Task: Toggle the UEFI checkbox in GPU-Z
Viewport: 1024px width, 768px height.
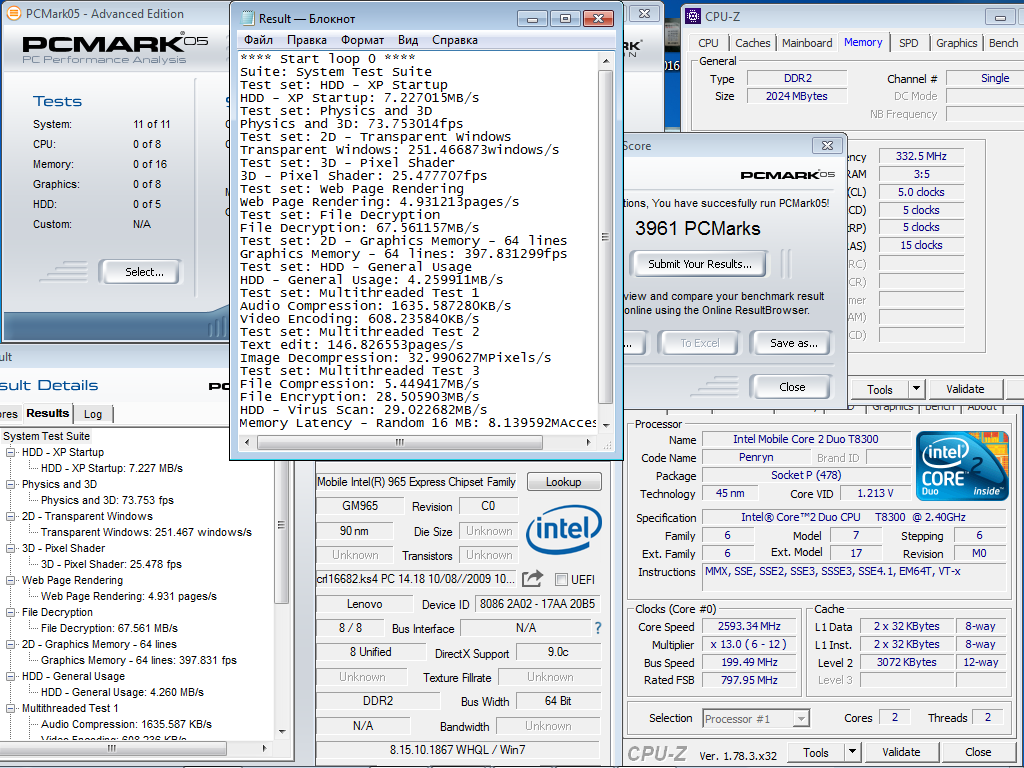Action: [561, 579]
